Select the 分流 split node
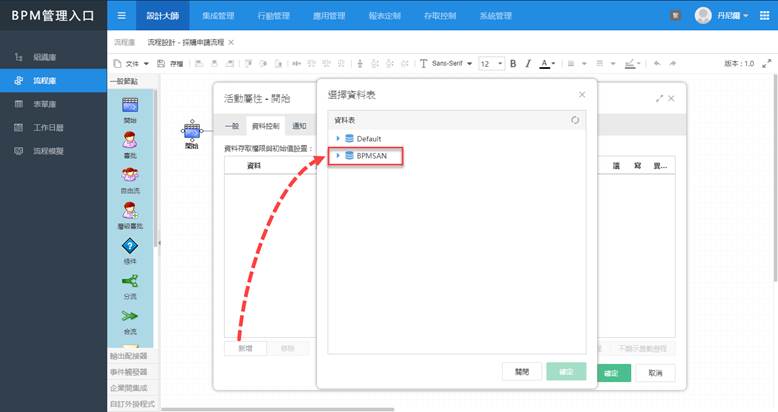Screen dimensions: 778x412 pyautogui.click(x=130, y=286)
